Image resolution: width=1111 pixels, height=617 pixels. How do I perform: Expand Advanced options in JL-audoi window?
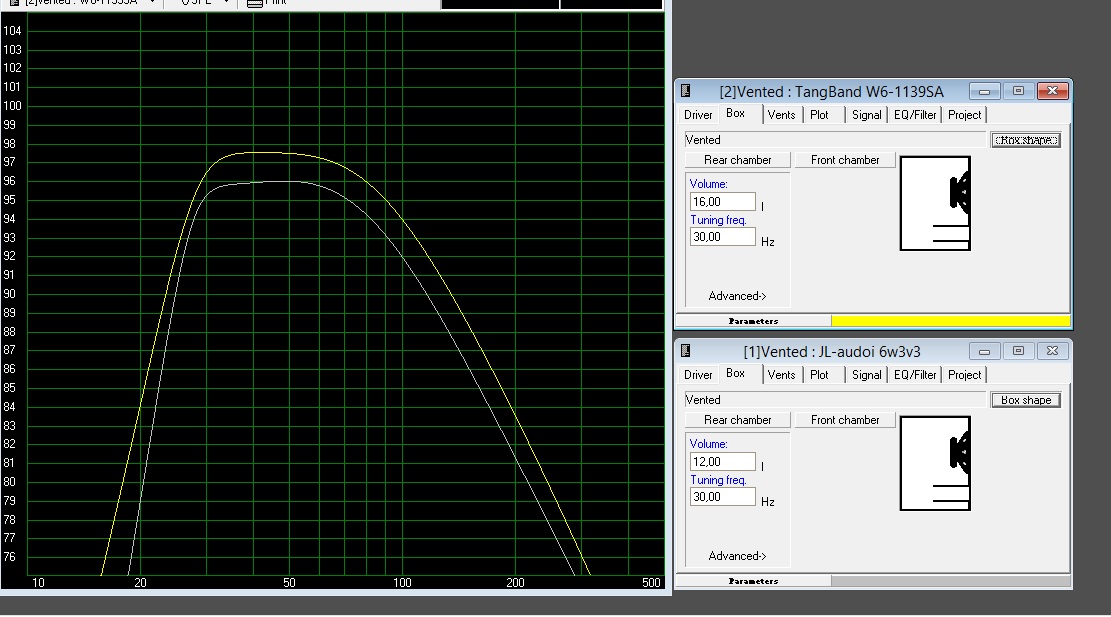point(737,556)
